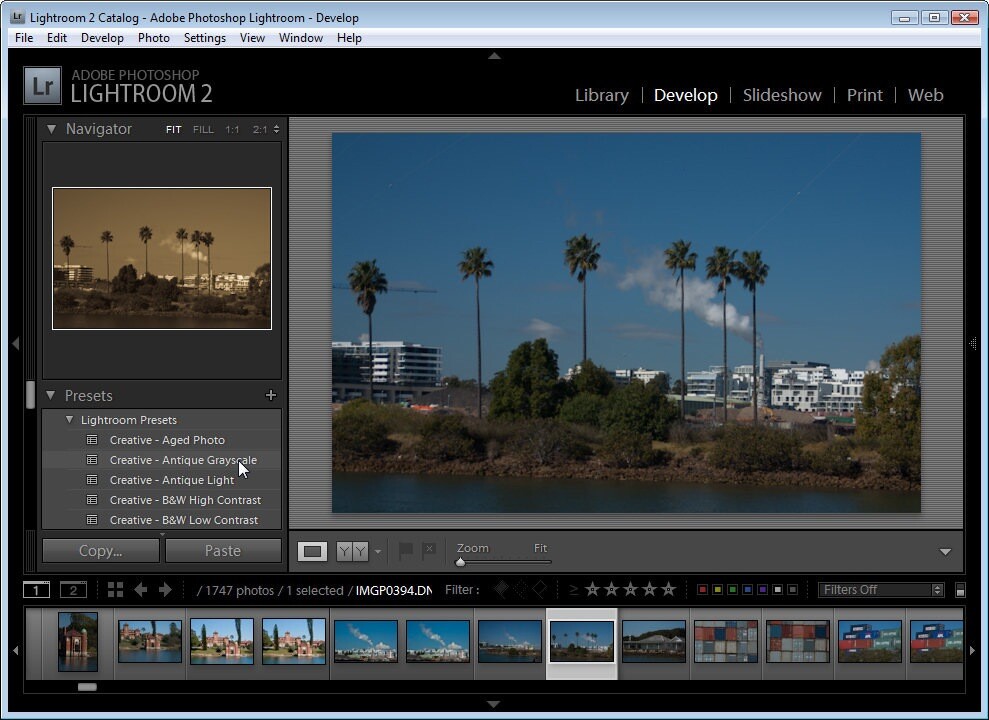Filter by green color label
989x720 pixels.
point(732,589)
